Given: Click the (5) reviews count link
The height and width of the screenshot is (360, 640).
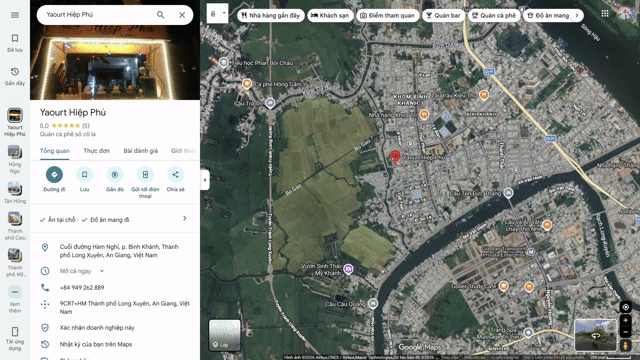Looking at the screenshot, I should click(x=86, y=126).
